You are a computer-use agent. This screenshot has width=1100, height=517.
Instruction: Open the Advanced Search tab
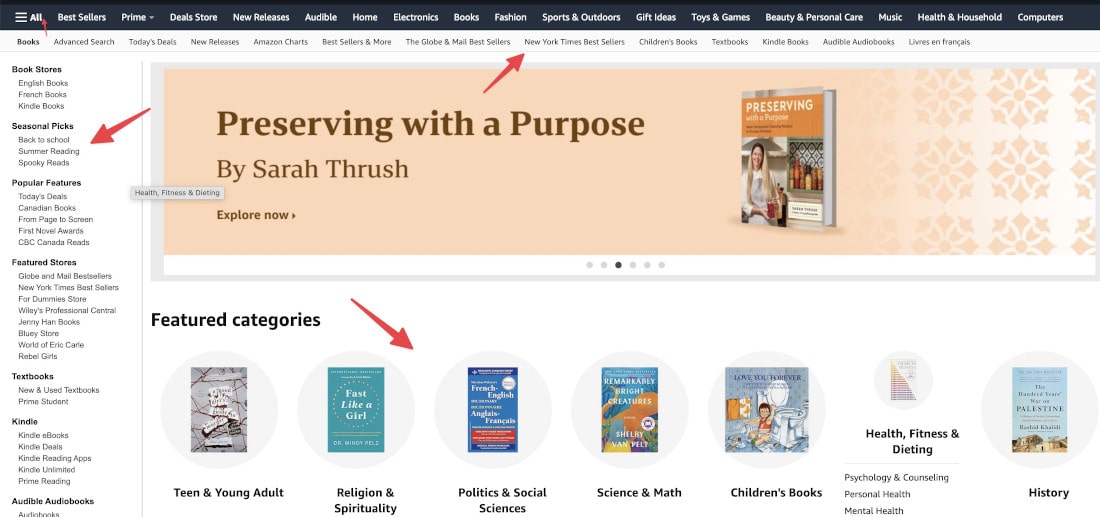pyautogui.click(x=84, y=42)
